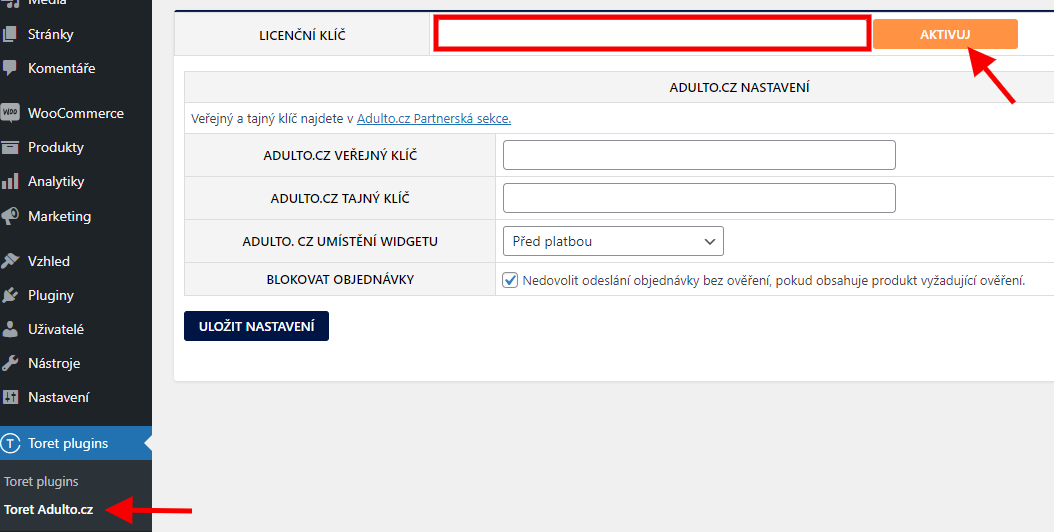1054x532 pixels.
Task: Click the Pluginy plug icon
Action: tap(11, 295)
